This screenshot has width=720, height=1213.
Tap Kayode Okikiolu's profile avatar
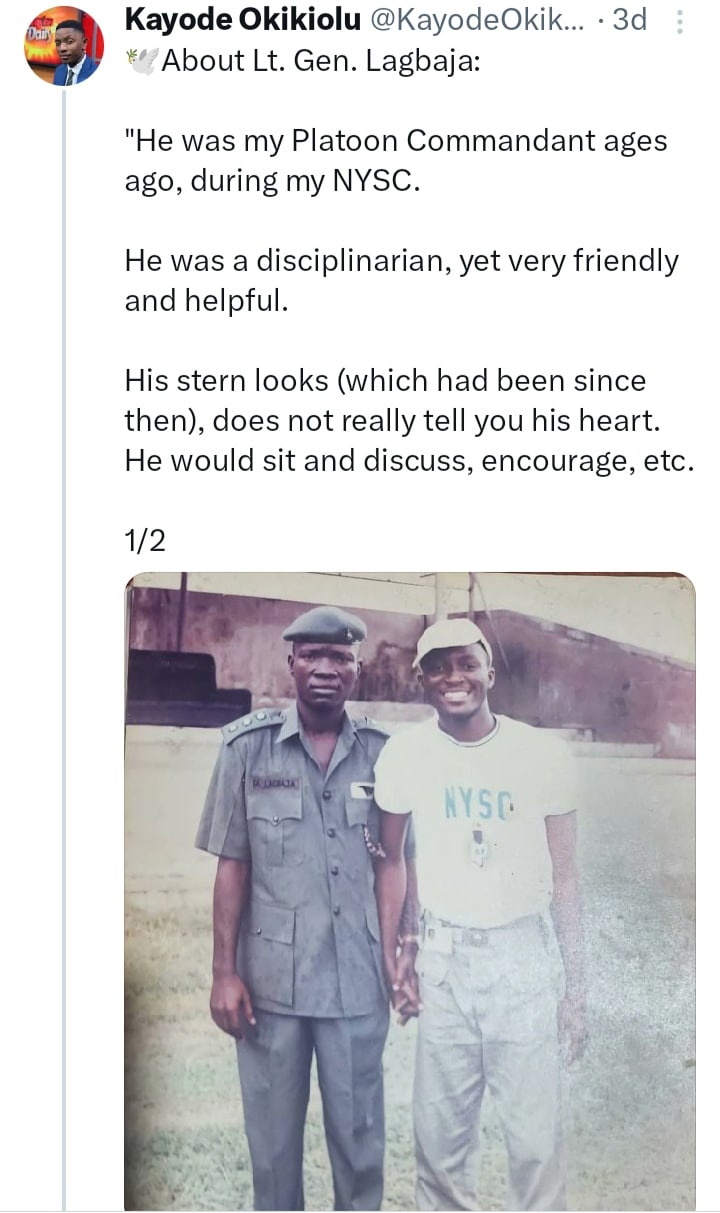(62, 46)
